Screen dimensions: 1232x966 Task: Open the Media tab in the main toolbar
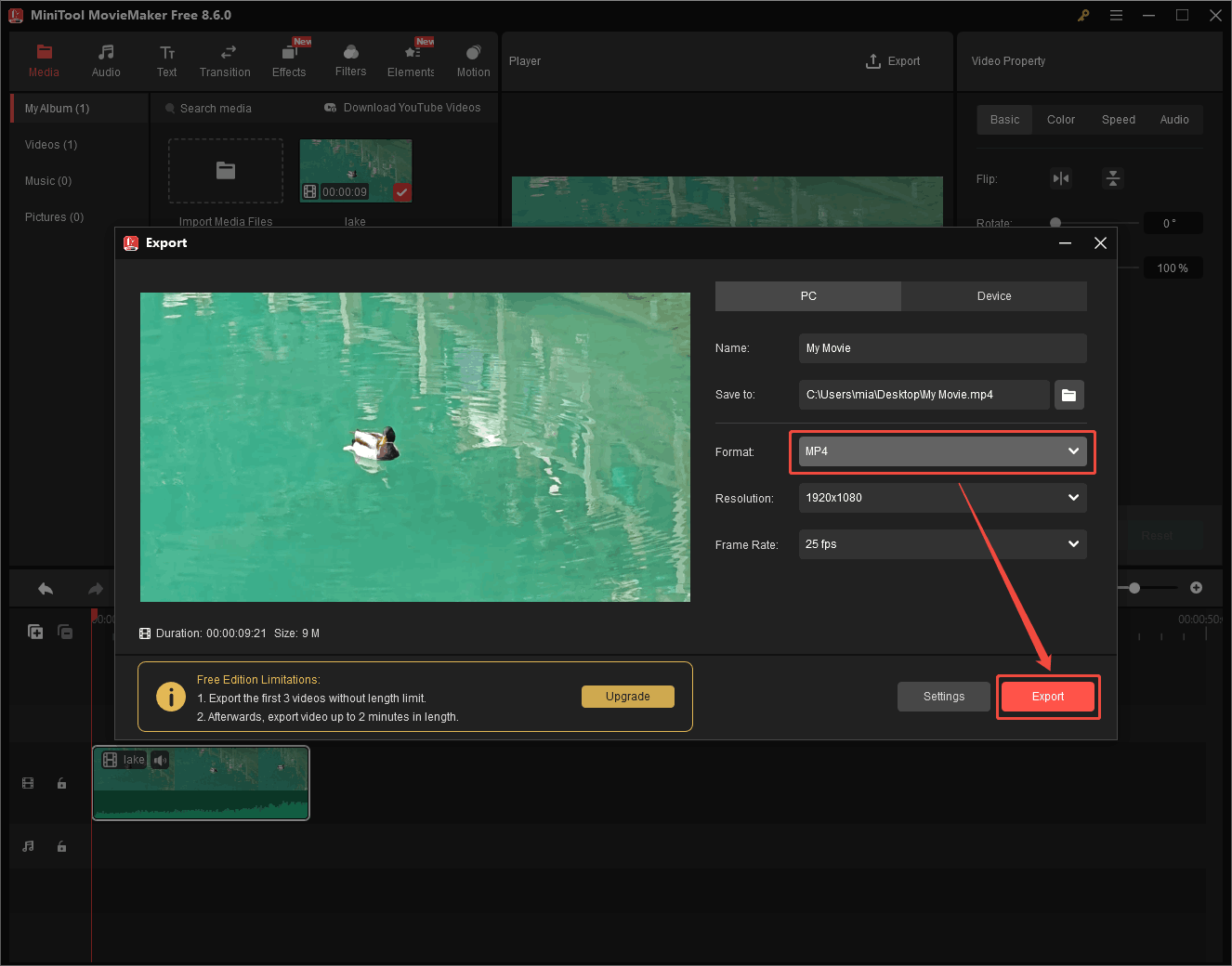[44, 61]
